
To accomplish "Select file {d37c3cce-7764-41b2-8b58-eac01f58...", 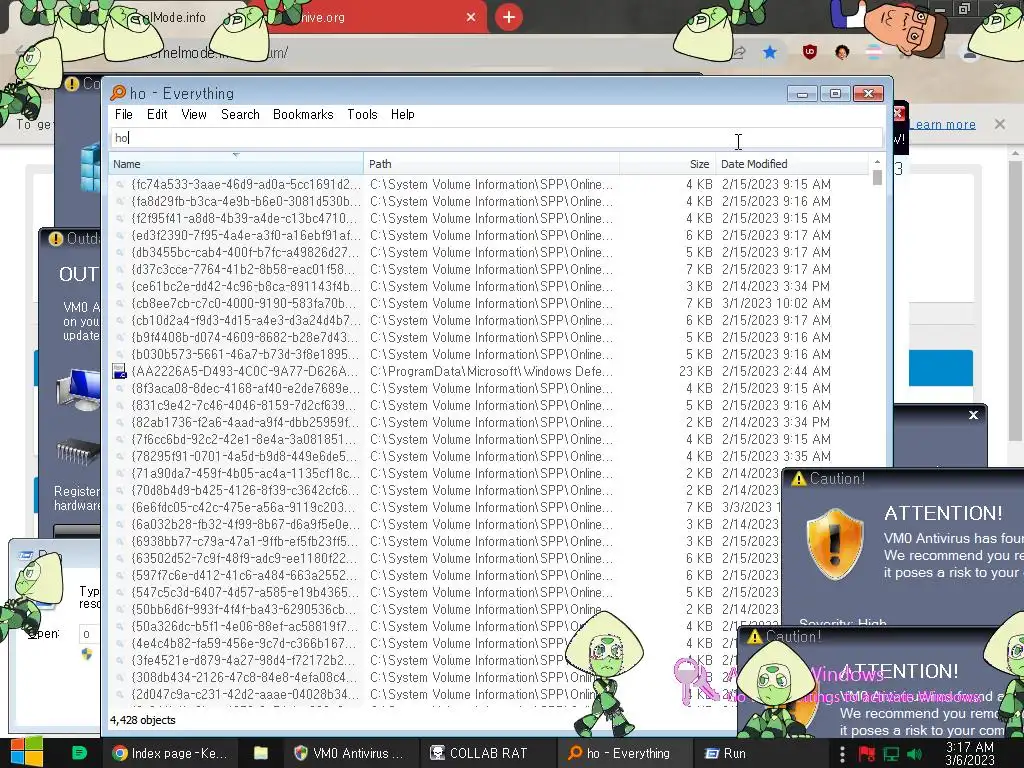I will 246,270.
